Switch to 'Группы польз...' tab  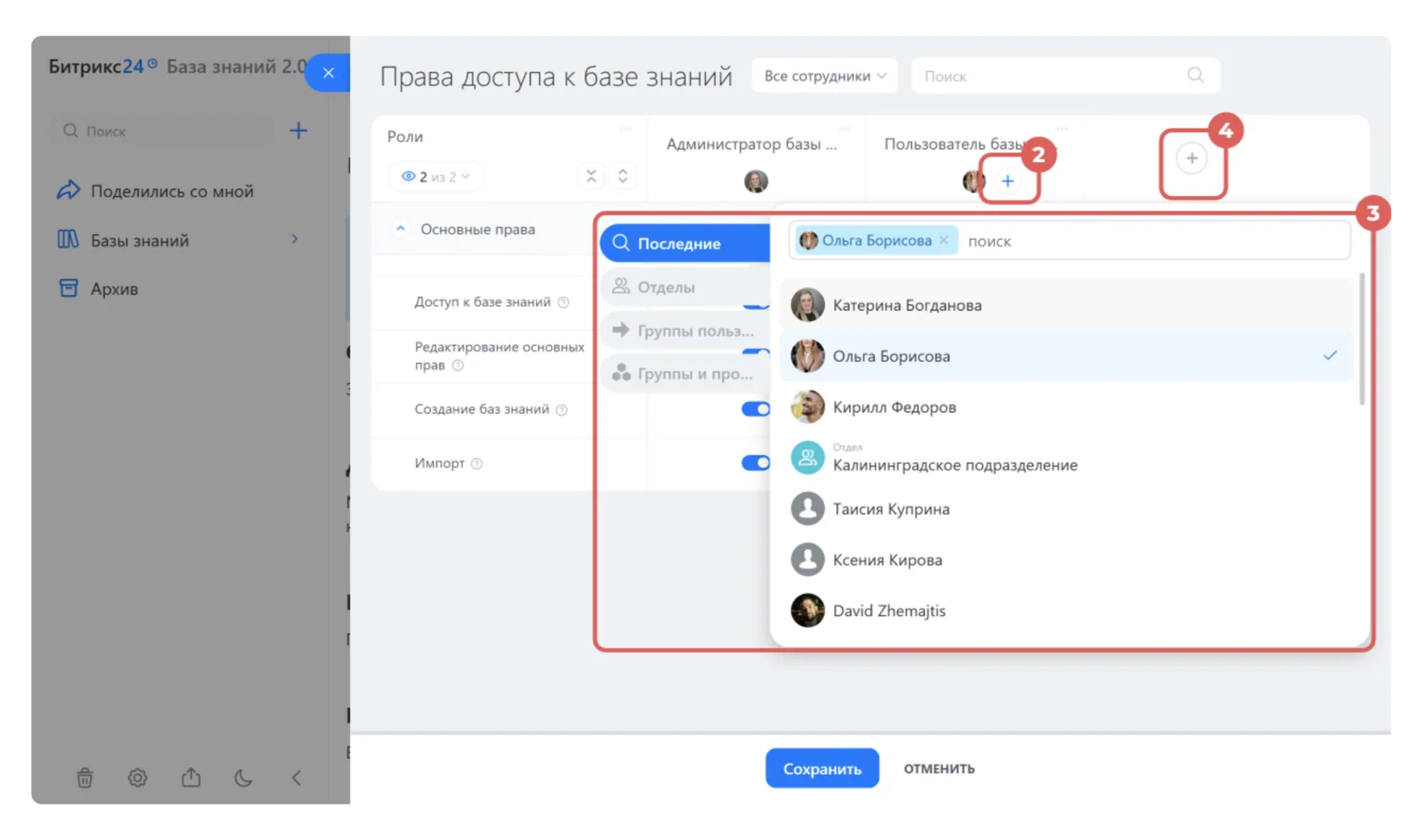(685, 330)
